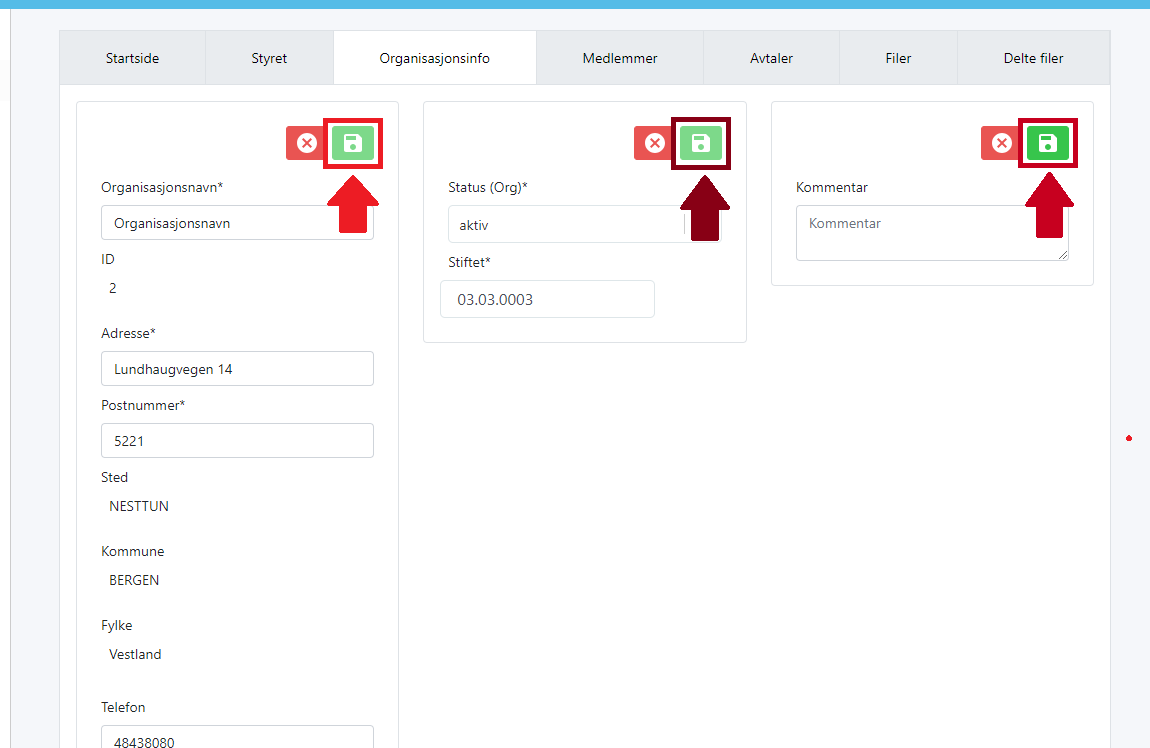
Task: Click inside the Kommentar text area
Action: point(931,233)
